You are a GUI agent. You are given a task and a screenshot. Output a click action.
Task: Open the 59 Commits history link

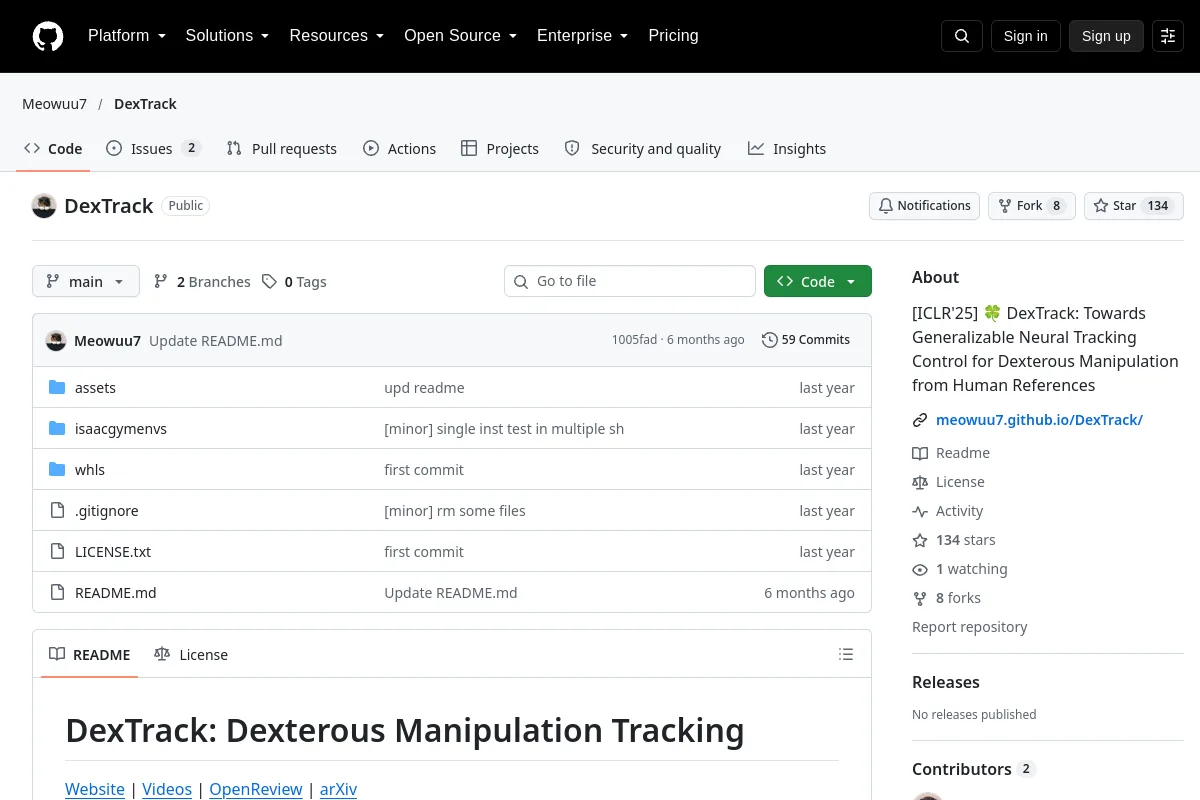coord(806,340)
